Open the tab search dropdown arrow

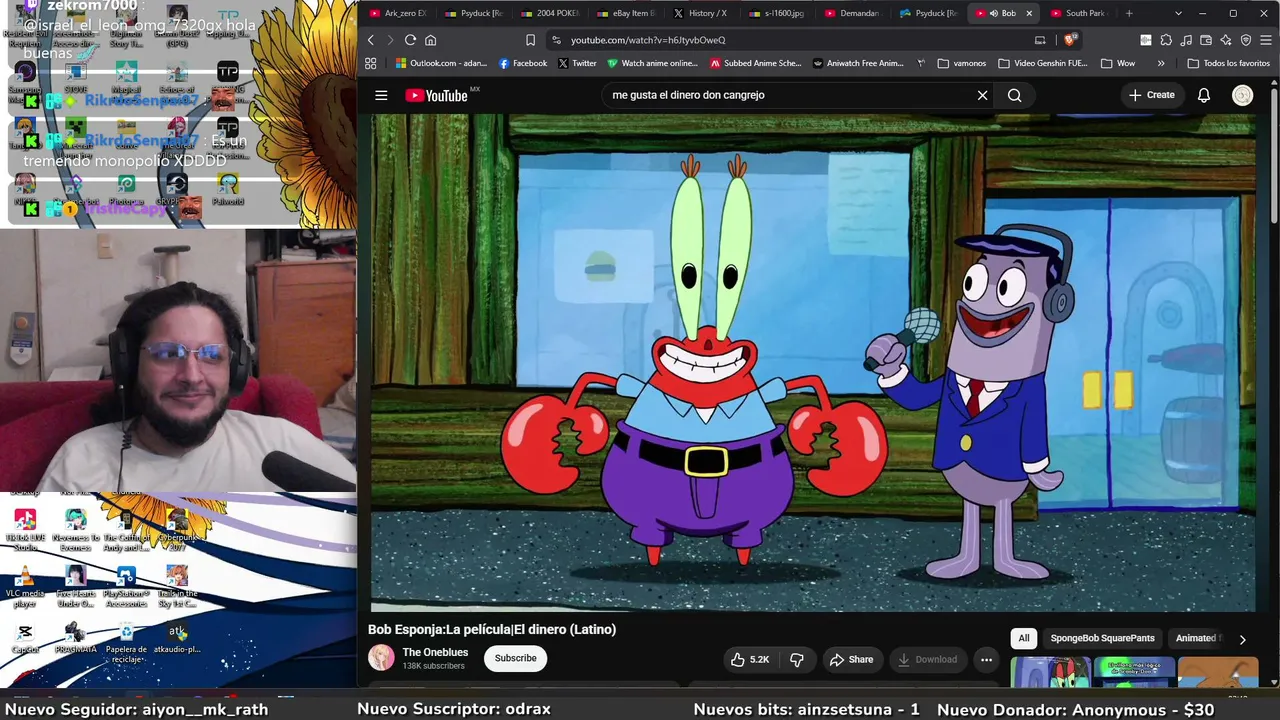tap(1178, 13)
